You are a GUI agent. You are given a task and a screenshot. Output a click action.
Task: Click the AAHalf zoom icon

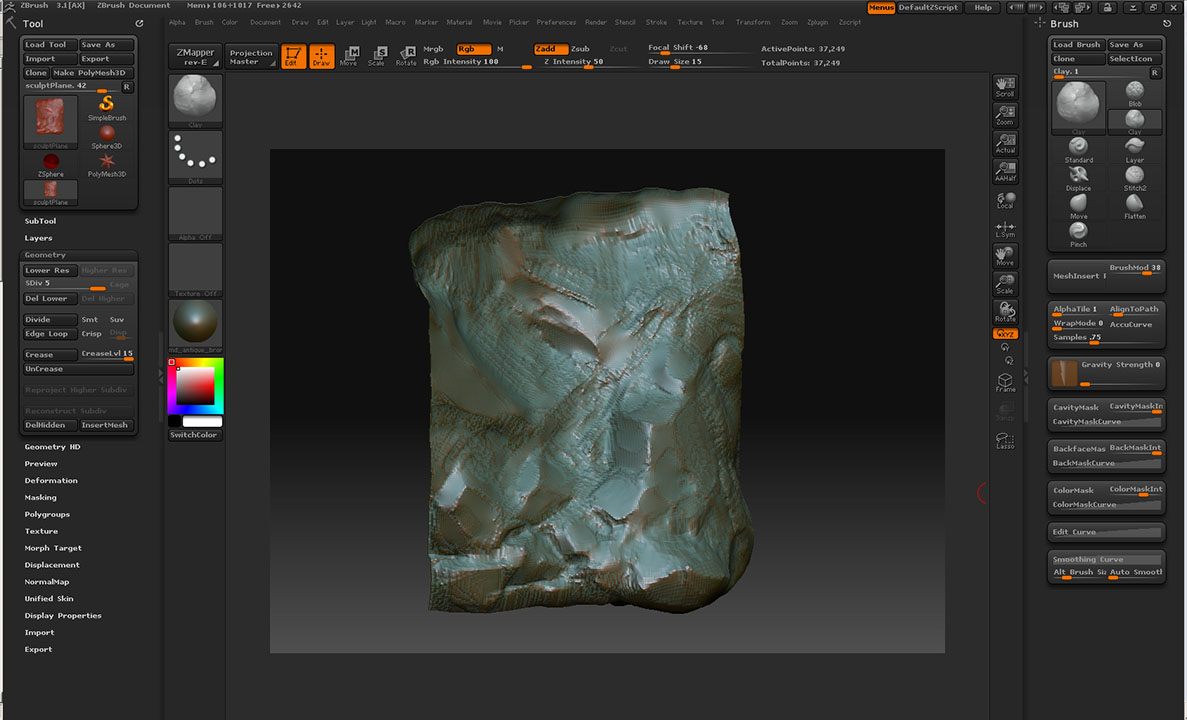click(1005, 171)
